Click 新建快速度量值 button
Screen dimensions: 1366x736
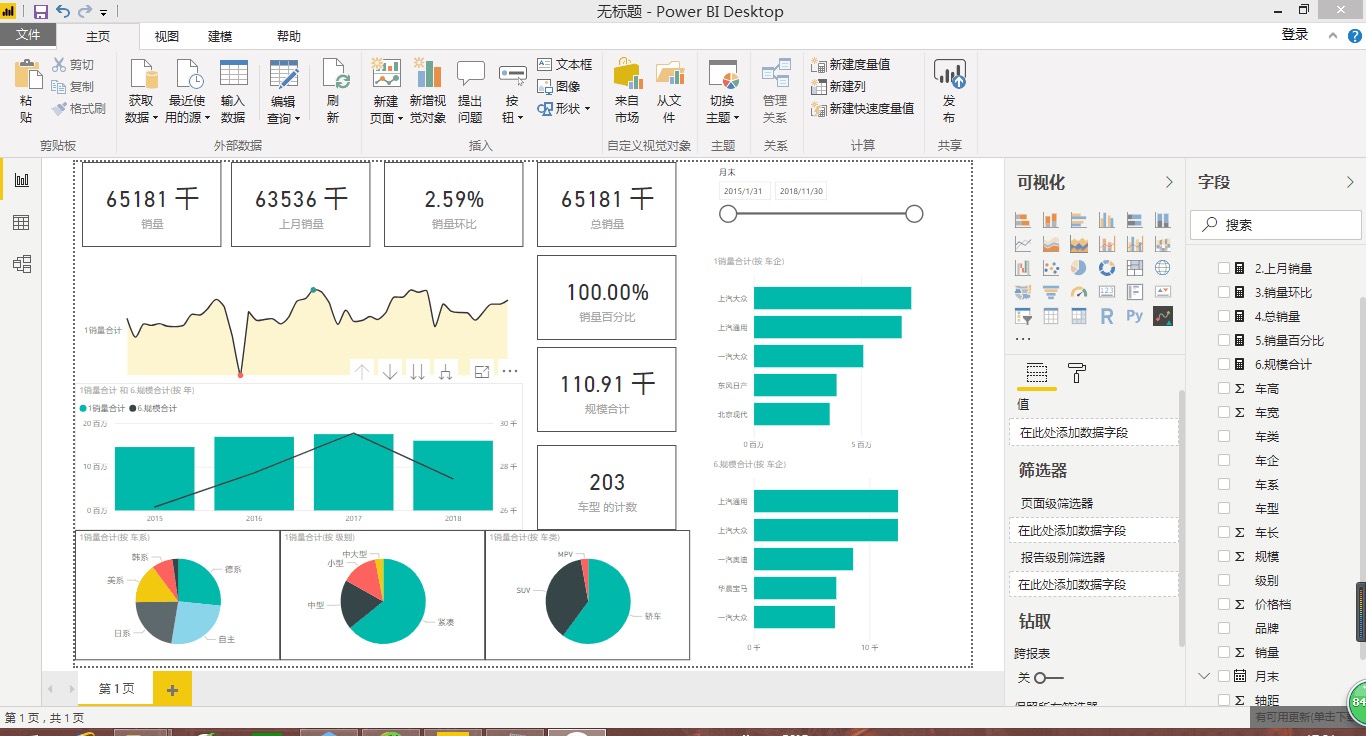coord(864,108)
